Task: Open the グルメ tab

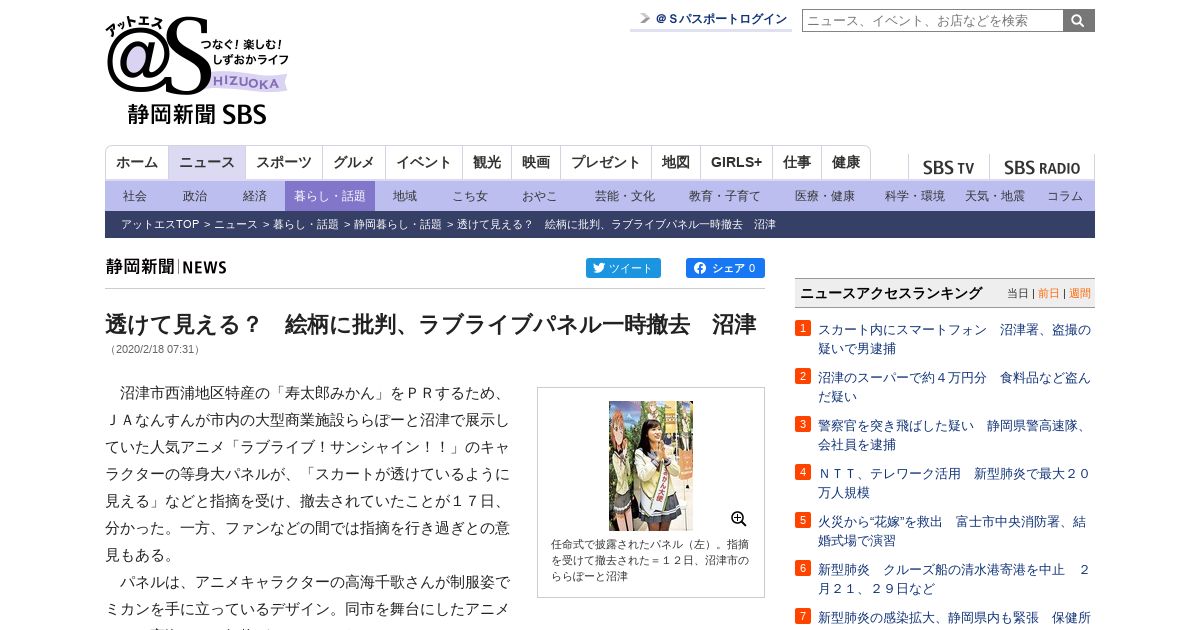Action: click(354, 162)
